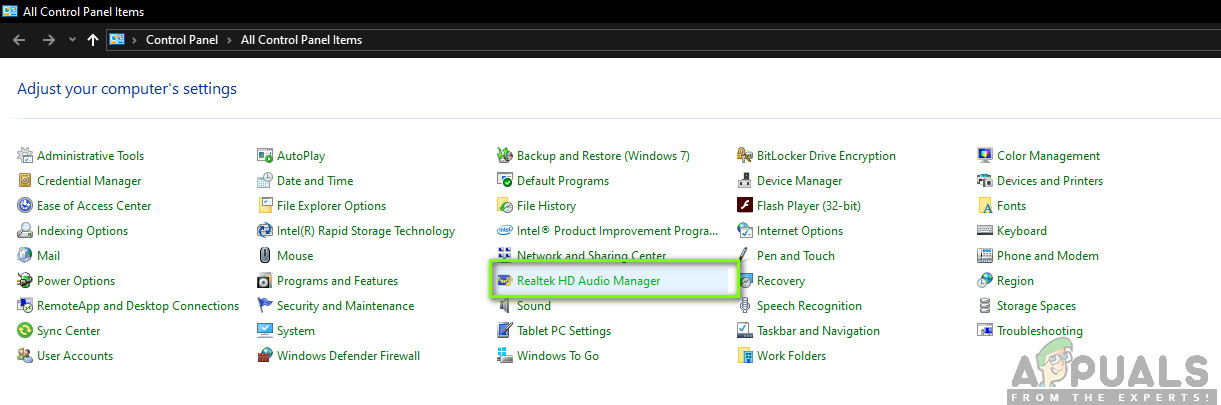Image resolution: width=1221 pixels, height=405 pixels.
Task: Click the Troubleshooting icon
Action: (985, 331)
